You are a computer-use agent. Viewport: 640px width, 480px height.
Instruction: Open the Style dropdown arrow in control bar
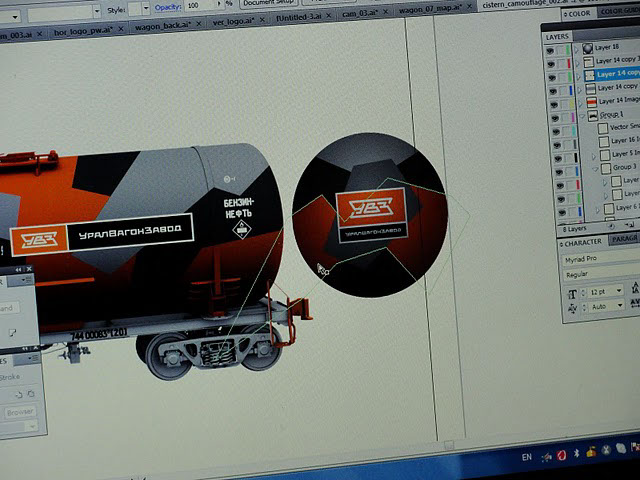click(146, 9)
